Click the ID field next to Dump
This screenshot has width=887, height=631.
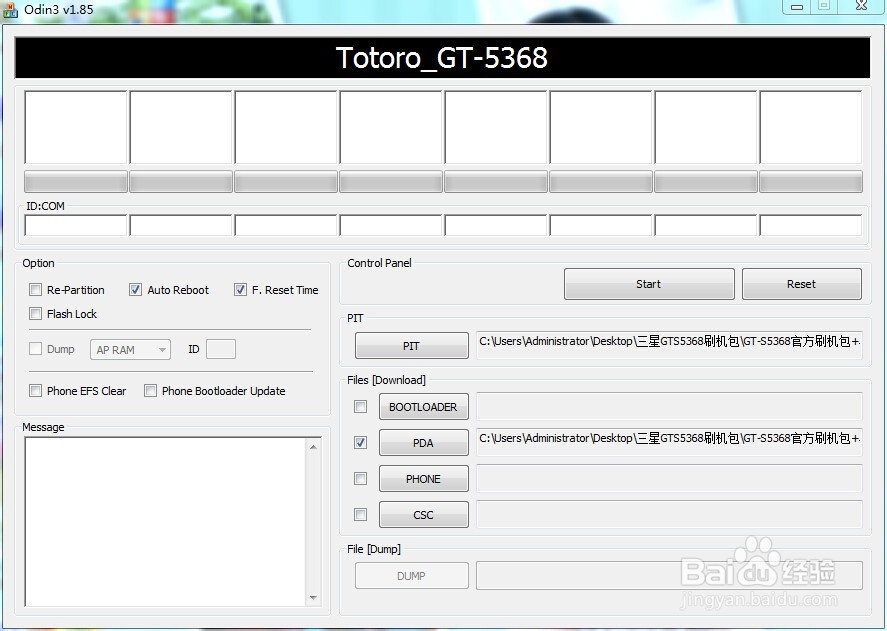coord(221,349)
